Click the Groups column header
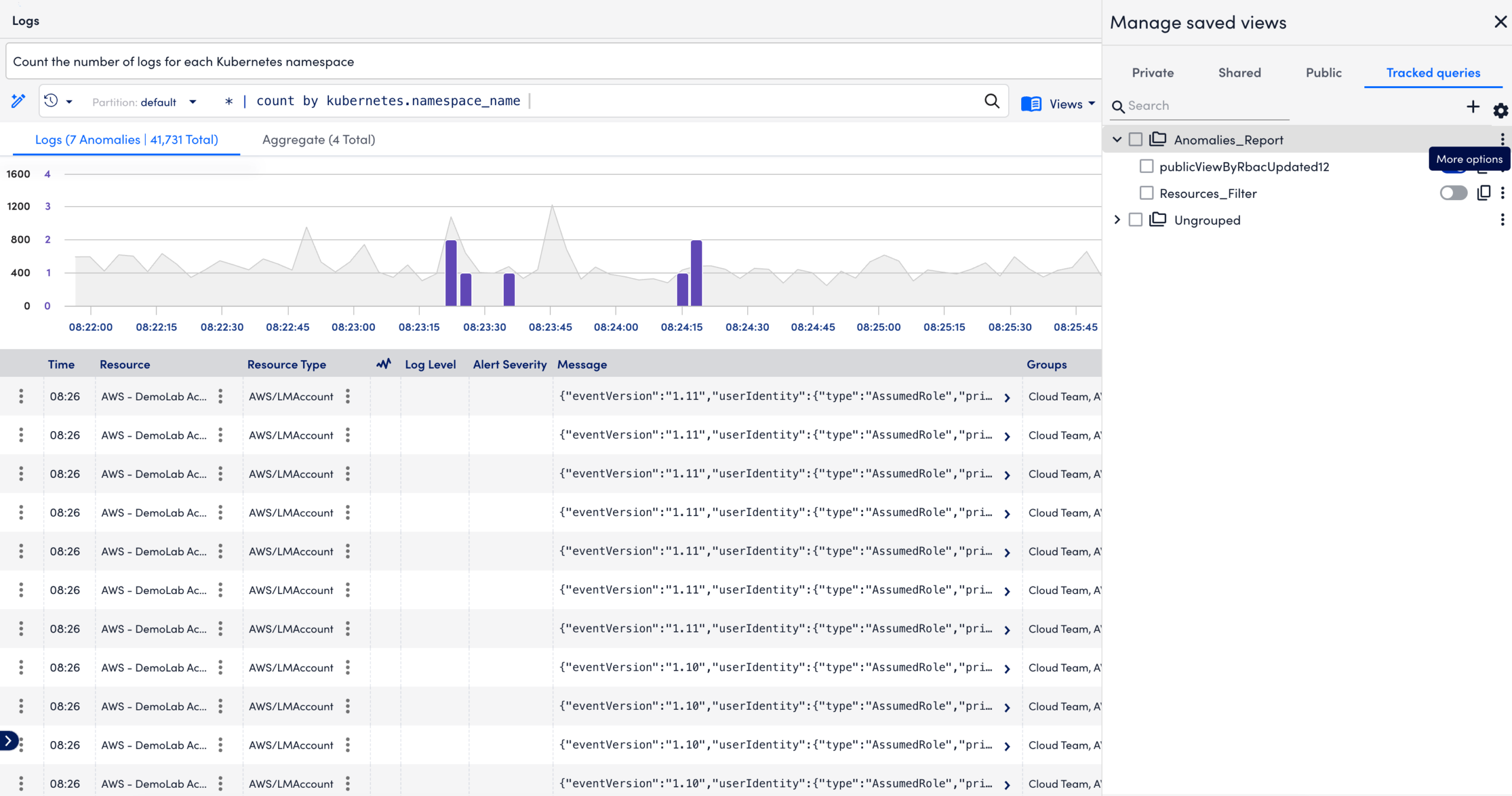This screenshot has width=1512, height=796. point(1047,364)
